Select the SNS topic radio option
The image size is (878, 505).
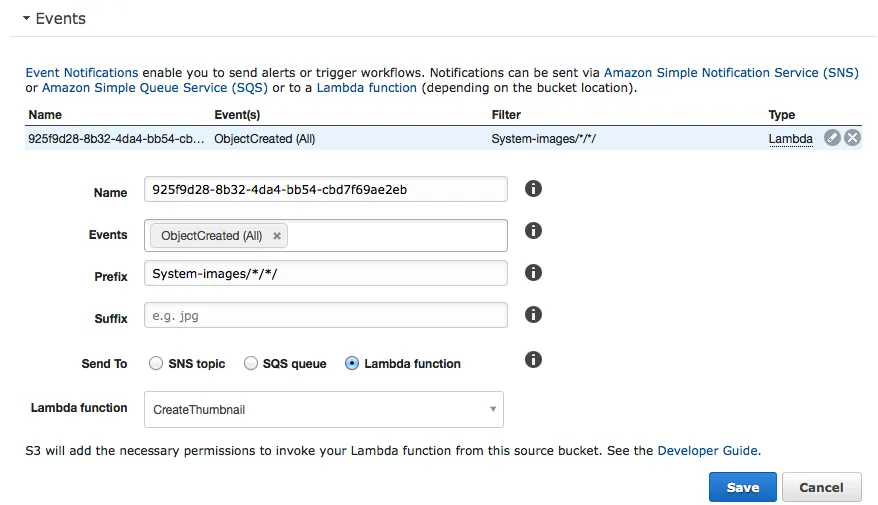coord(156,364)
